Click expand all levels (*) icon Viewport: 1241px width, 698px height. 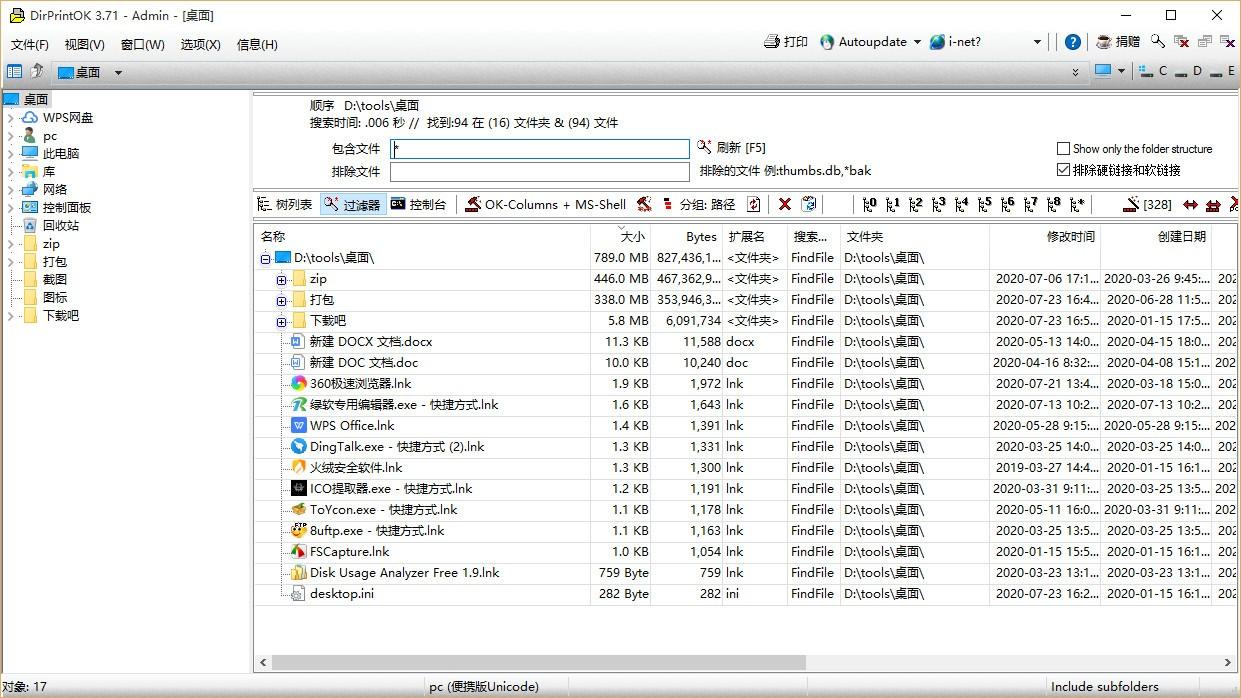(1077, 204)
